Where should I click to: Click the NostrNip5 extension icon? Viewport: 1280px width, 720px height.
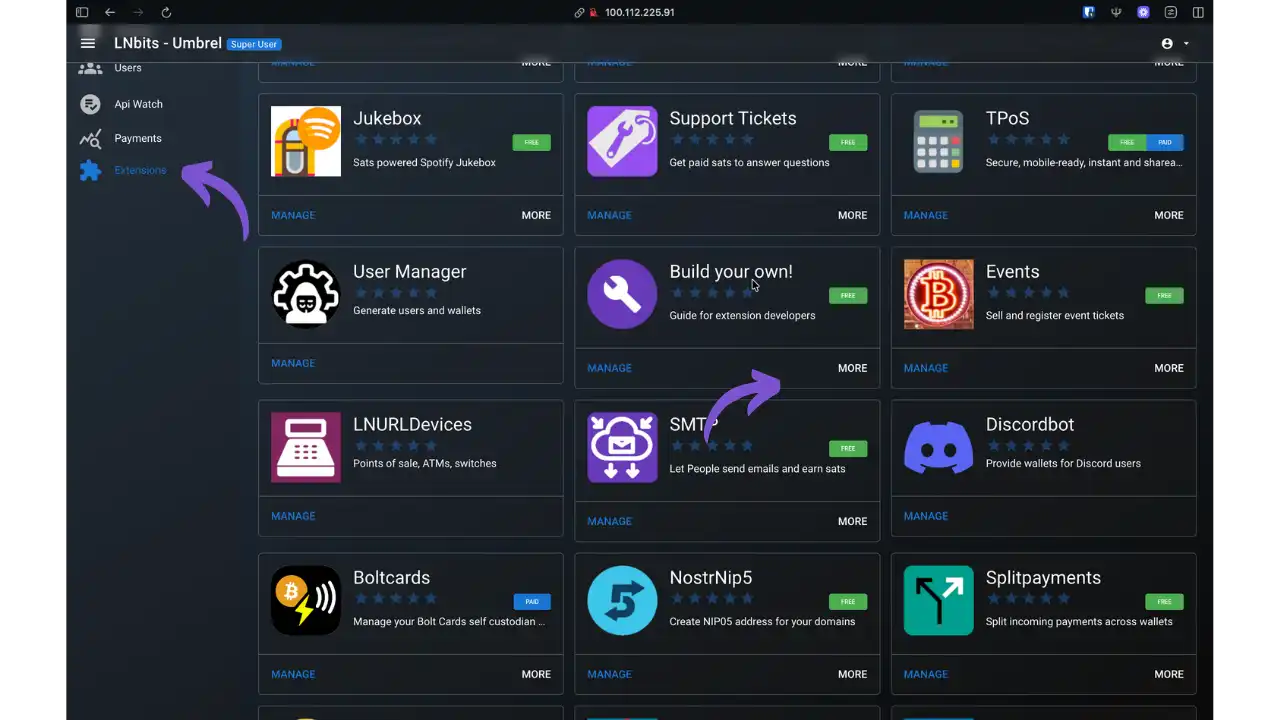622,600
